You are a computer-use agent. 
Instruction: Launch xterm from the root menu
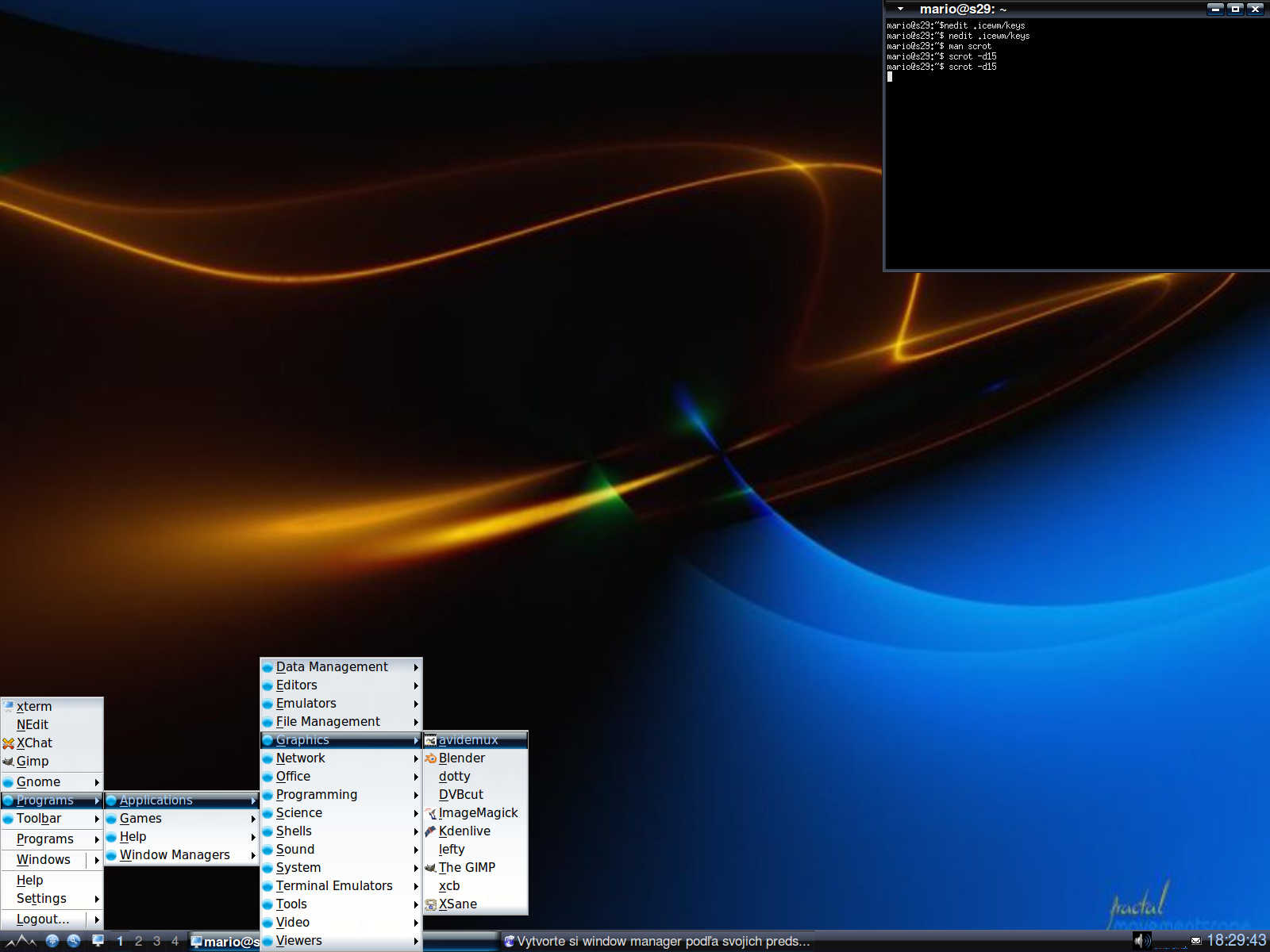tap(52, 706)
